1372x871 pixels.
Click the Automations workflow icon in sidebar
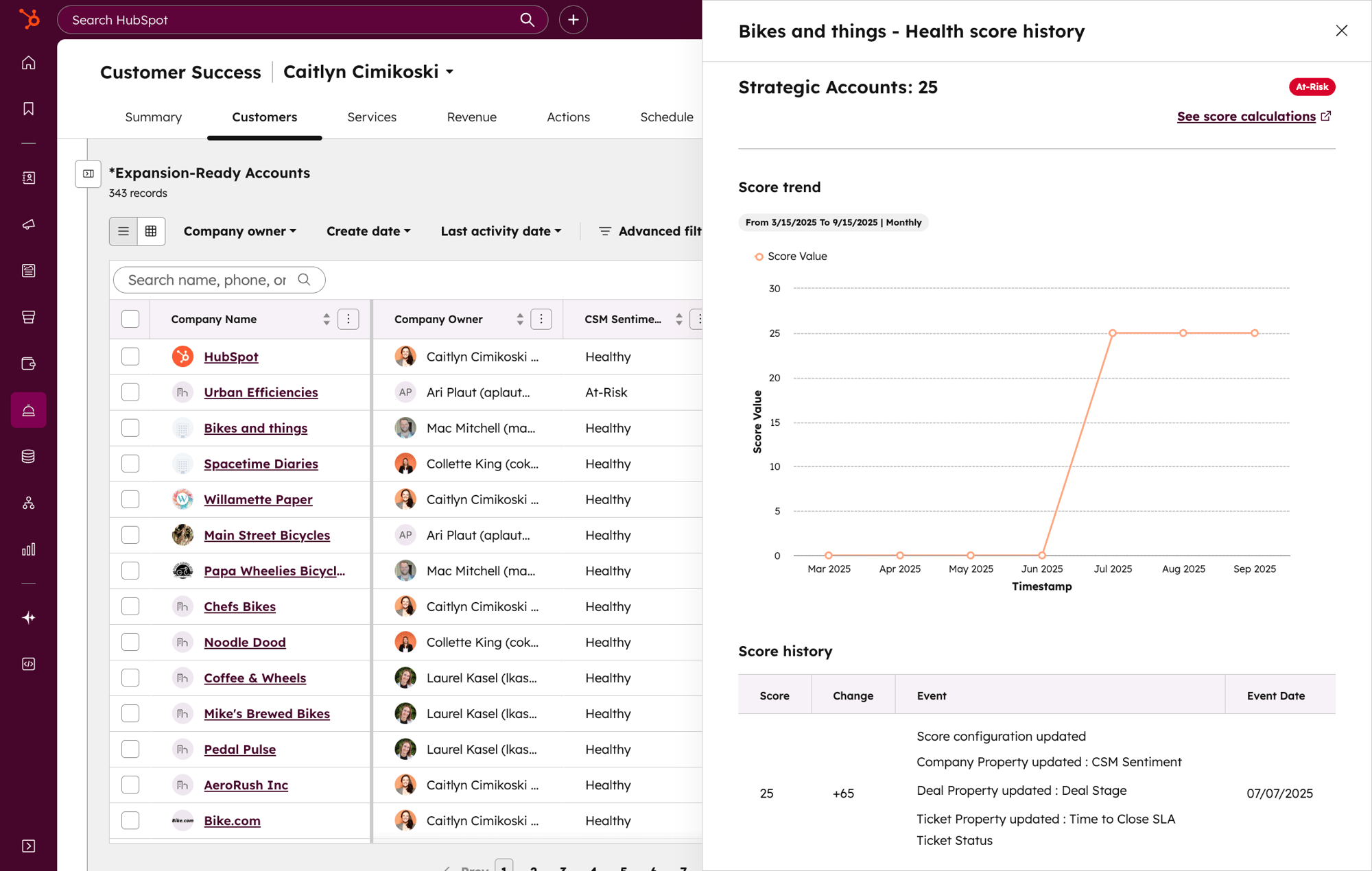(28, 503)
